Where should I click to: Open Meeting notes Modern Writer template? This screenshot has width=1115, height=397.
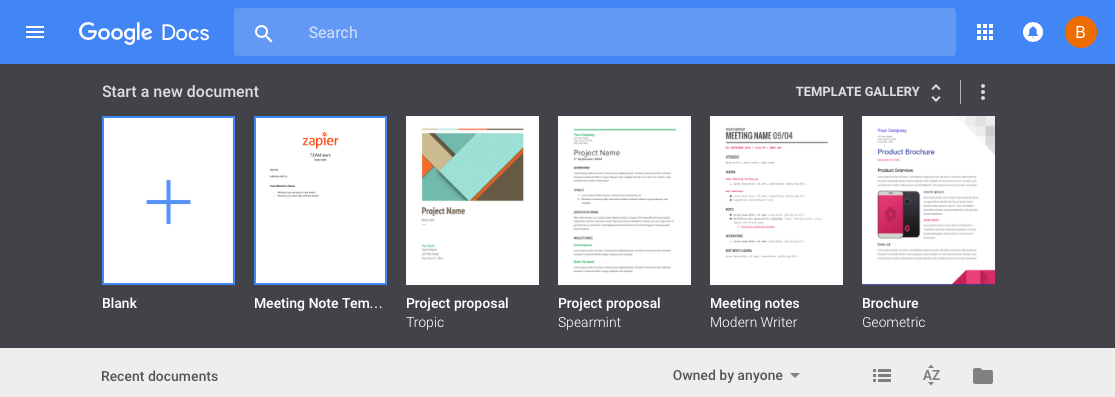[x=777, y=201]
